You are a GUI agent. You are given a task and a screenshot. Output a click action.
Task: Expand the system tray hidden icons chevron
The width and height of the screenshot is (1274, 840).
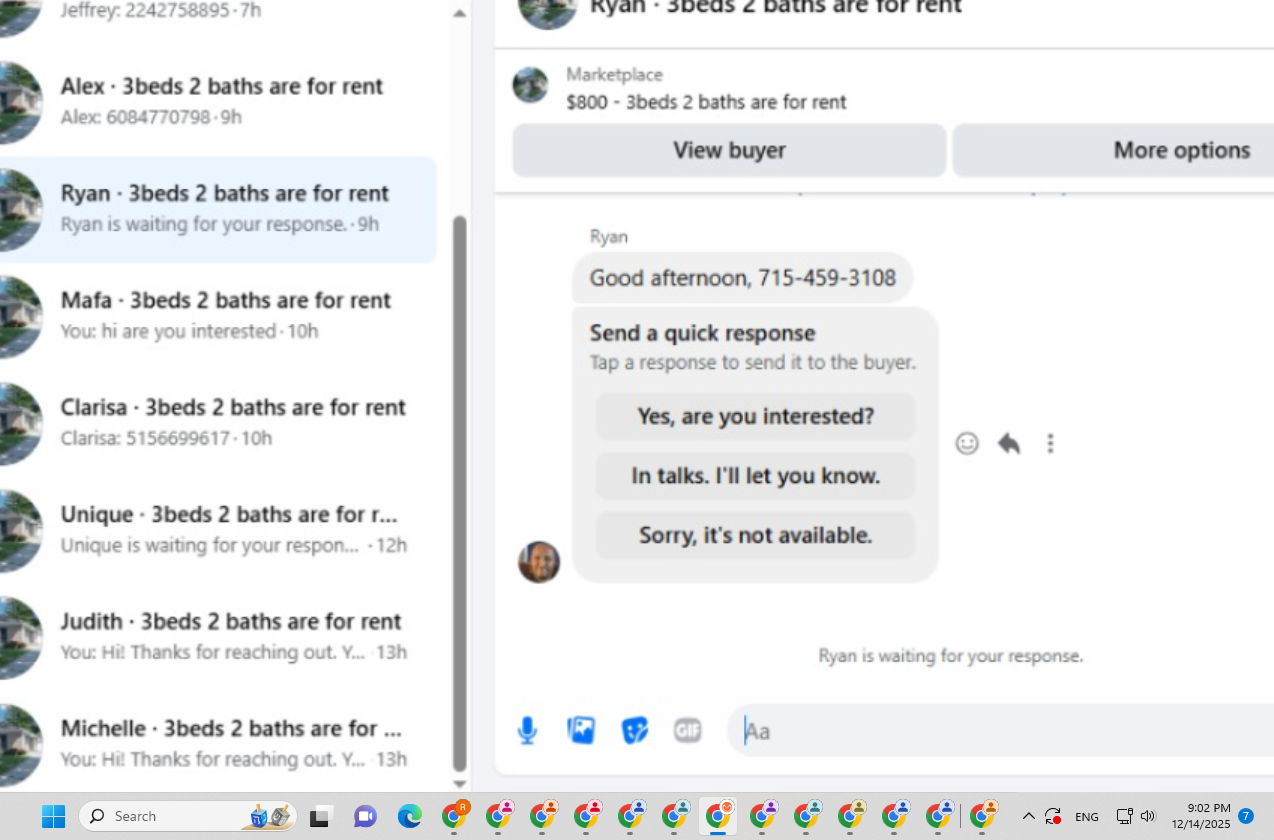[x=1028, y=817]
